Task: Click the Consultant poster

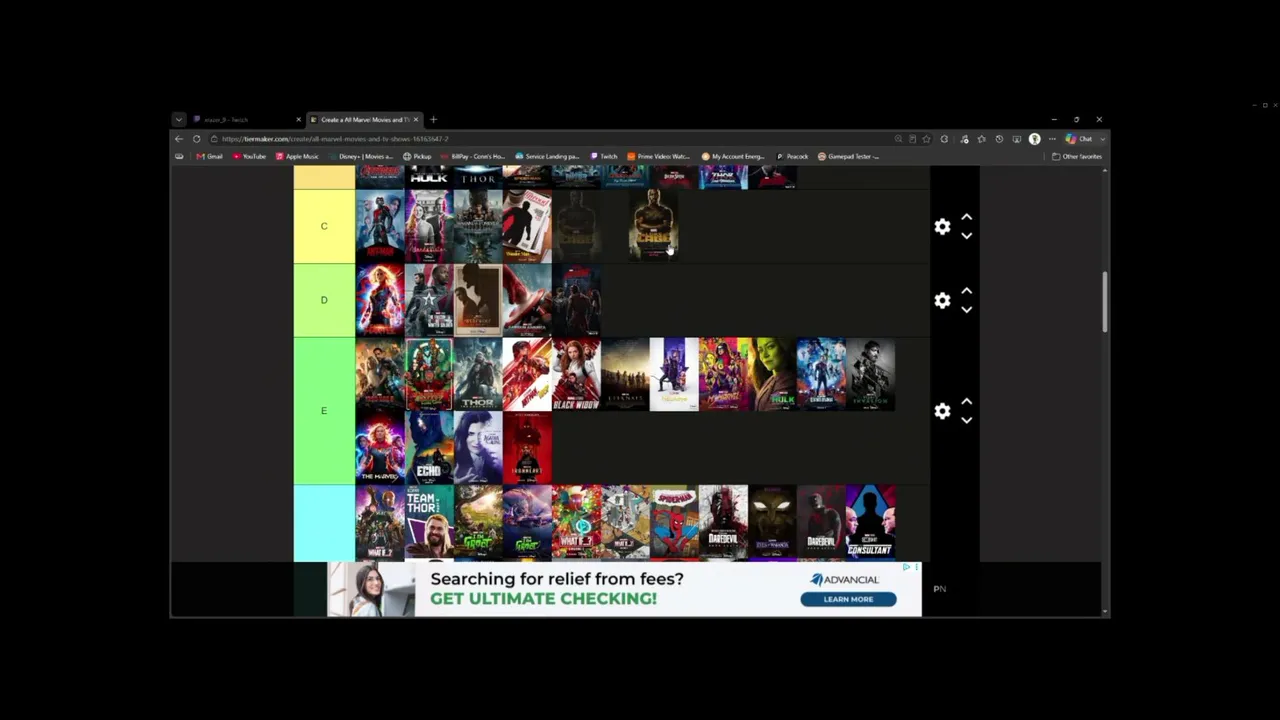Action: click(x=870, y=522)
